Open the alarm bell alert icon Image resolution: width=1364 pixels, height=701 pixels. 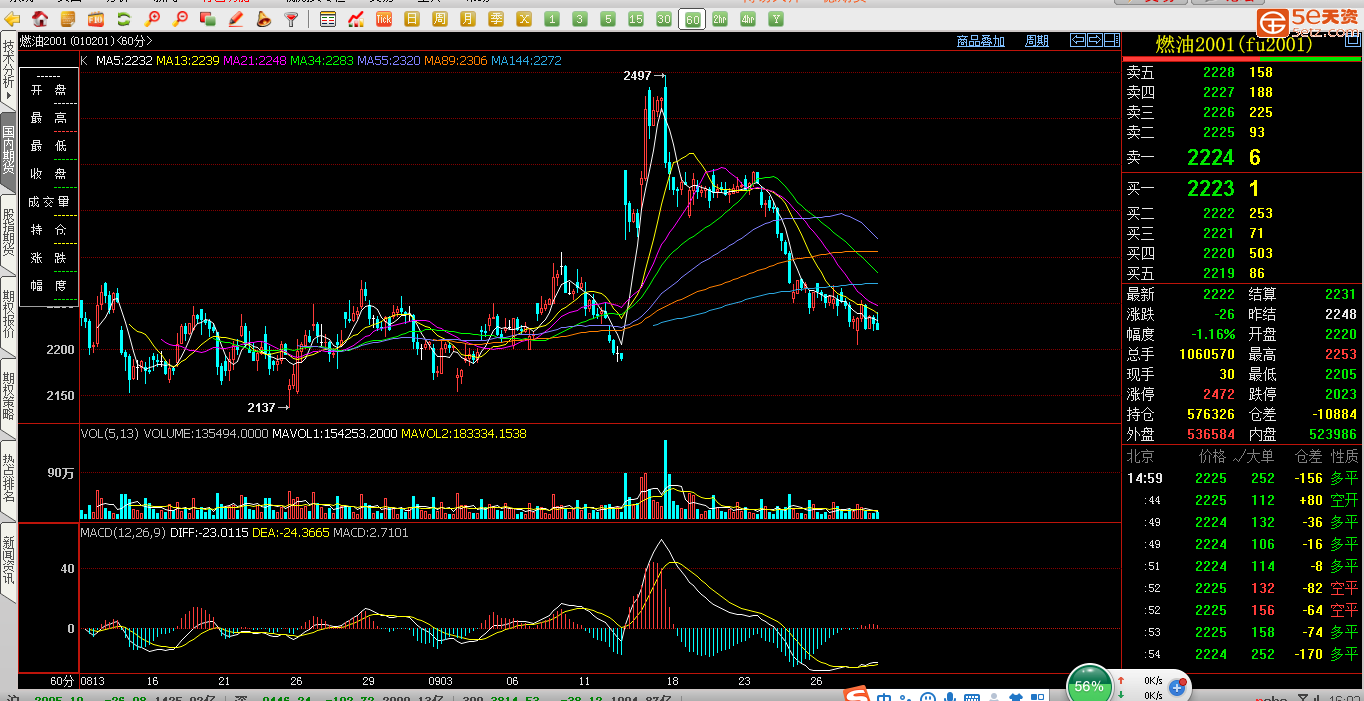coord(263,19)
